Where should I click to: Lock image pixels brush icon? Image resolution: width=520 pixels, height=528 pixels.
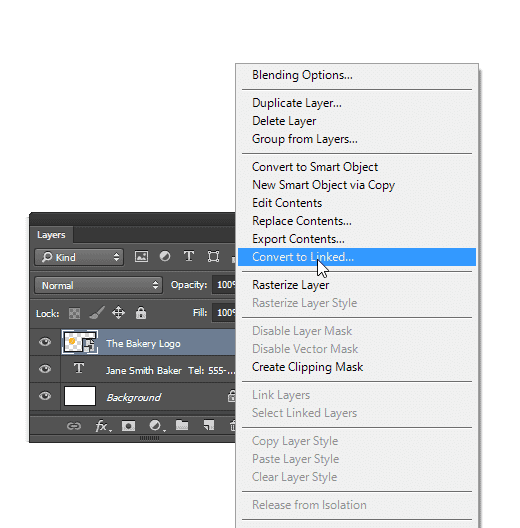97,313
